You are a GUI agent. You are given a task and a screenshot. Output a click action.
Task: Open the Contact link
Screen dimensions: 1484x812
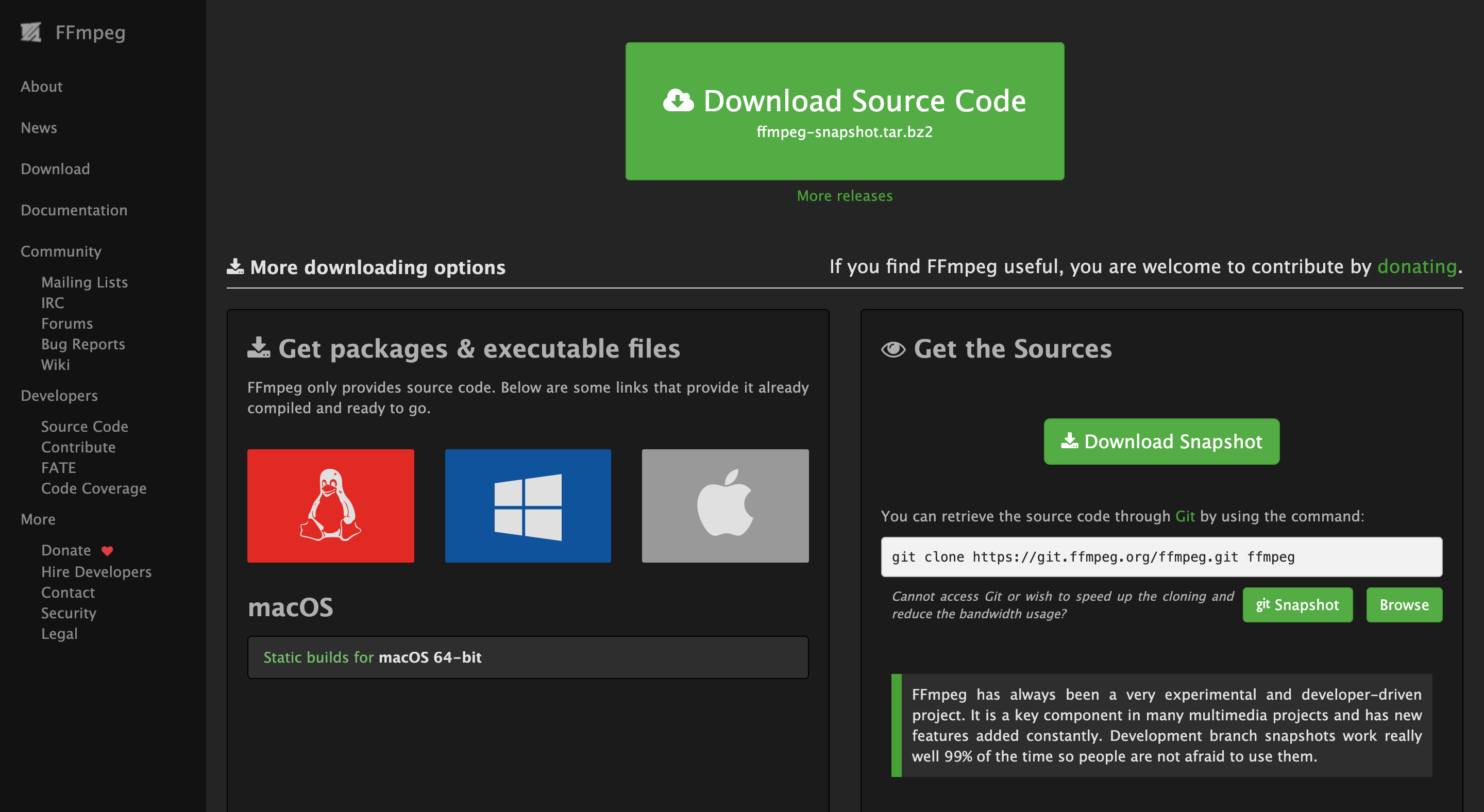point(68,593)
